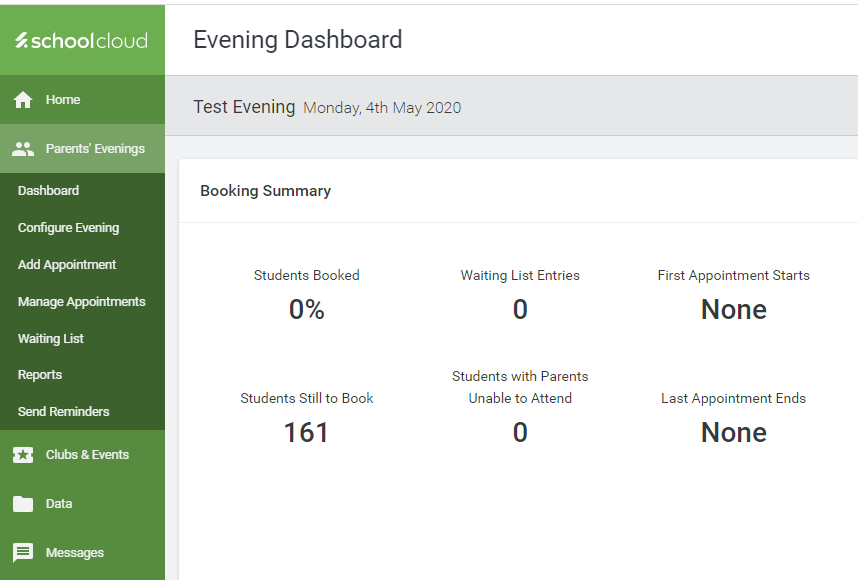Expand the Parents' Evenings section
Viewport: 858px width, 580px height.
click(95, 149)
